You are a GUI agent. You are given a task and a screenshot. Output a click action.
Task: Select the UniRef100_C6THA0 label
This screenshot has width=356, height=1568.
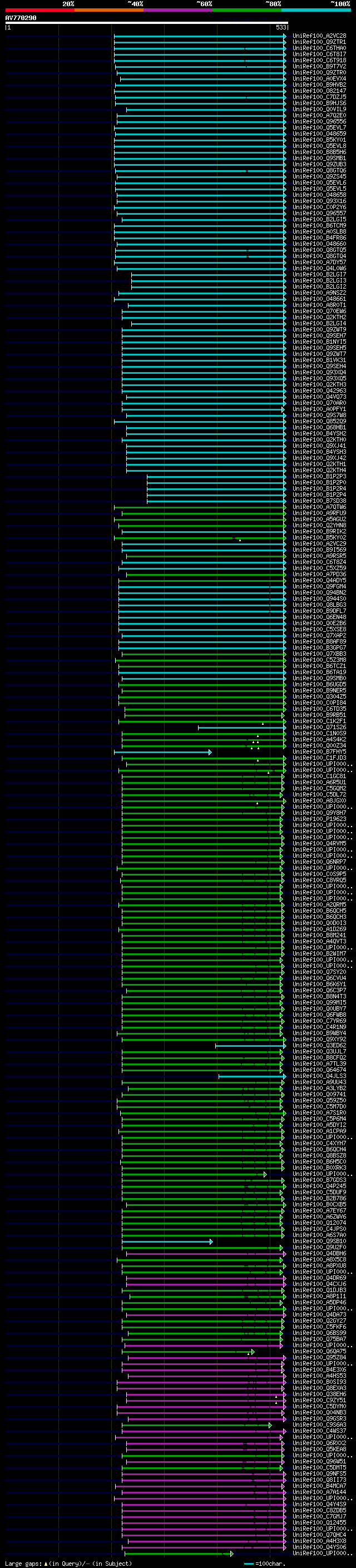319,48
